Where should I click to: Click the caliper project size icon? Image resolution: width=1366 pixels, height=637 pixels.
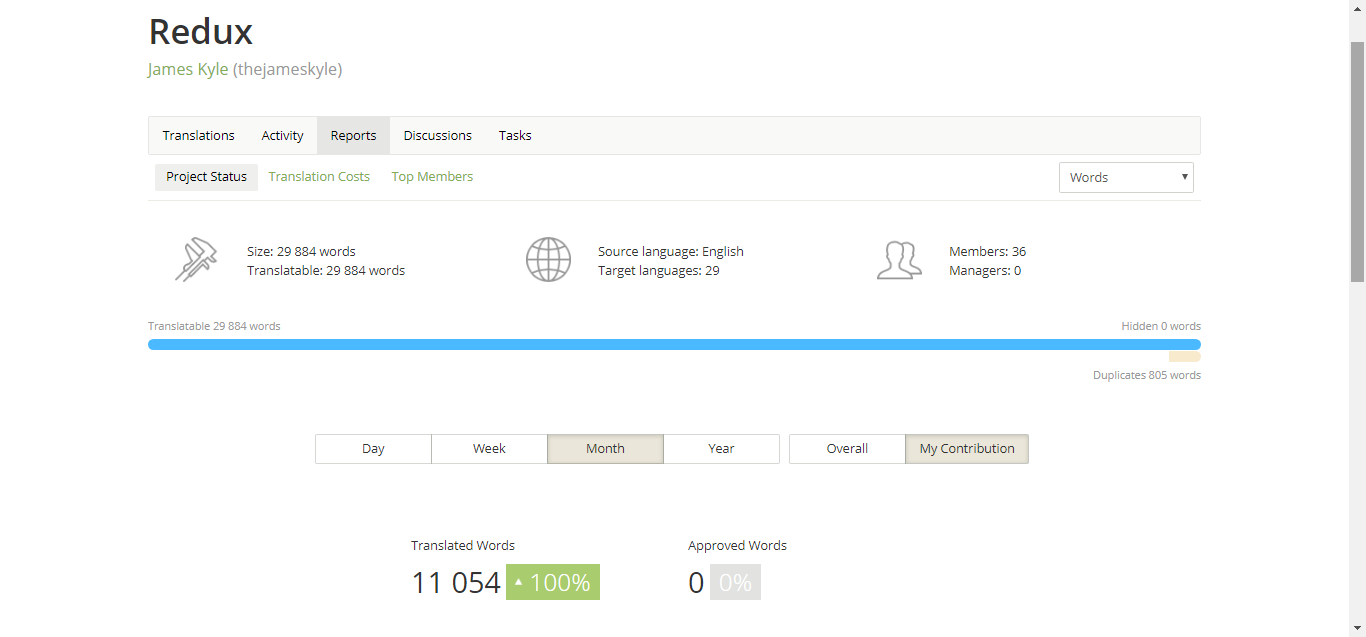196,259
